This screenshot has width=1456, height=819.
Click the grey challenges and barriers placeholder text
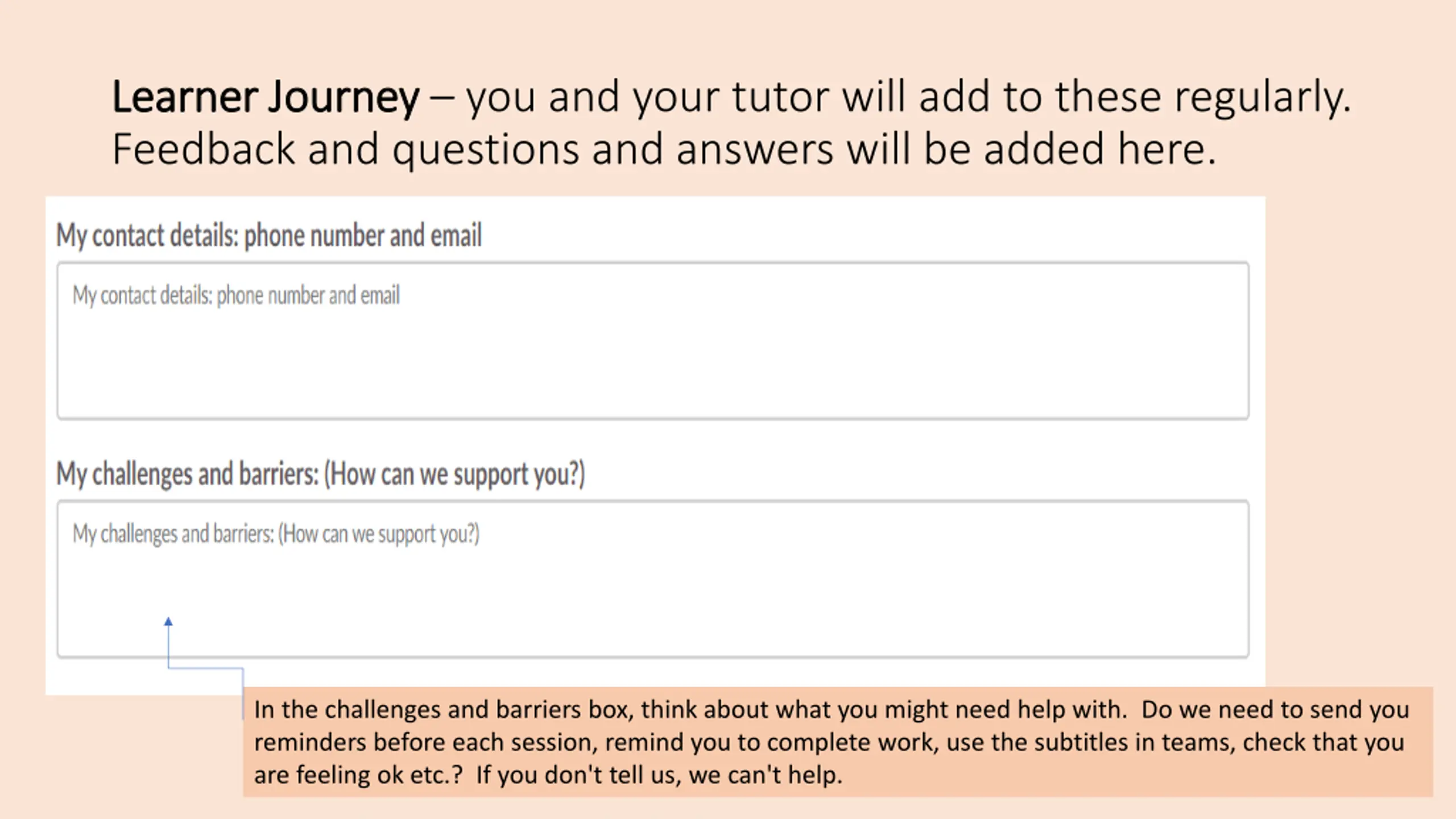coord(276,534)
